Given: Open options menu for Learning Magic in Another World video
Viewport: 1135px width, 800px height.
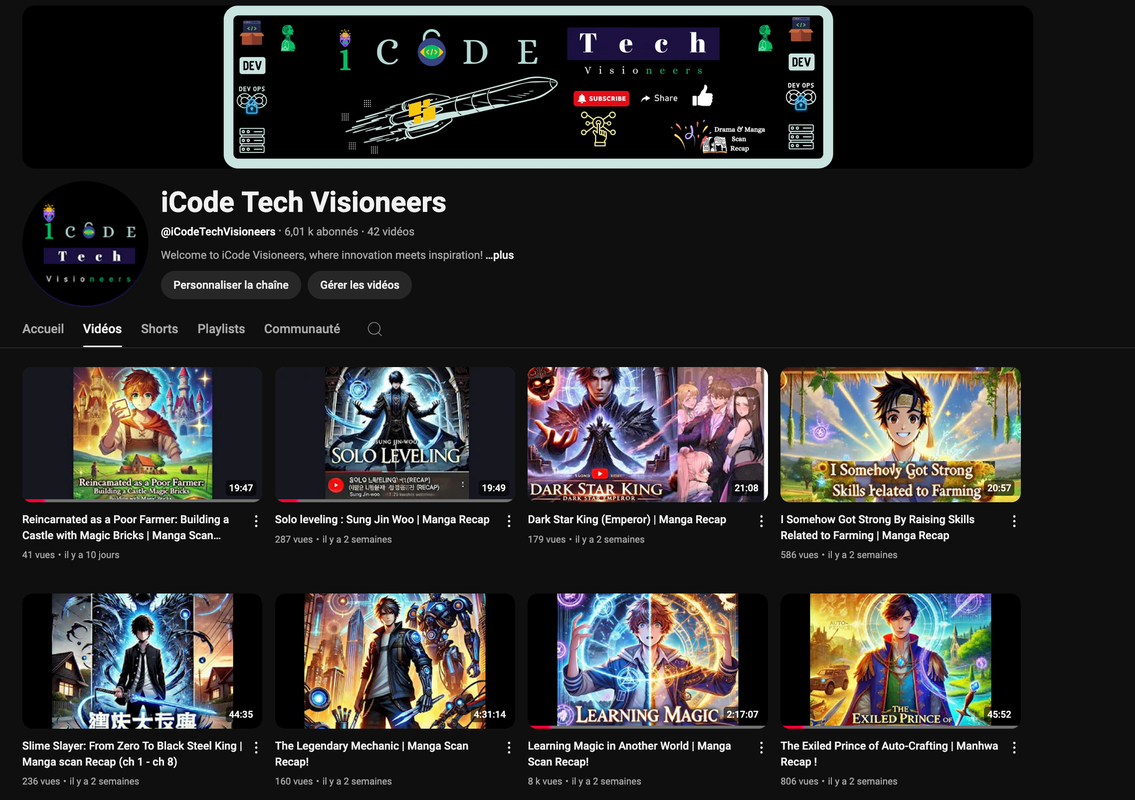Looking at the screenshot, I should click(x=761, y=748).
